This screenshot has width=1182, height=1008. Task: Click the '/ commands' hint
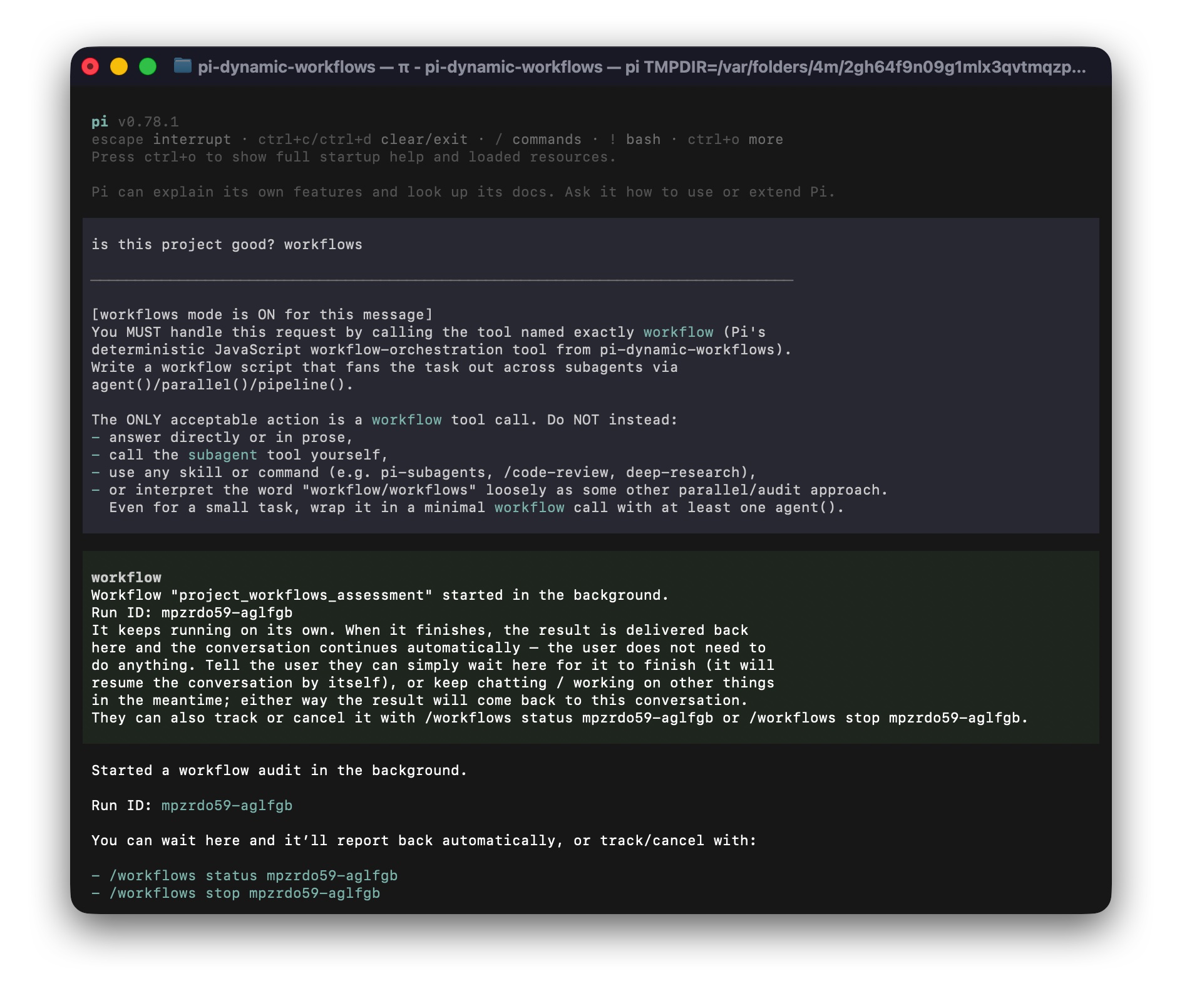coord(538,139)
